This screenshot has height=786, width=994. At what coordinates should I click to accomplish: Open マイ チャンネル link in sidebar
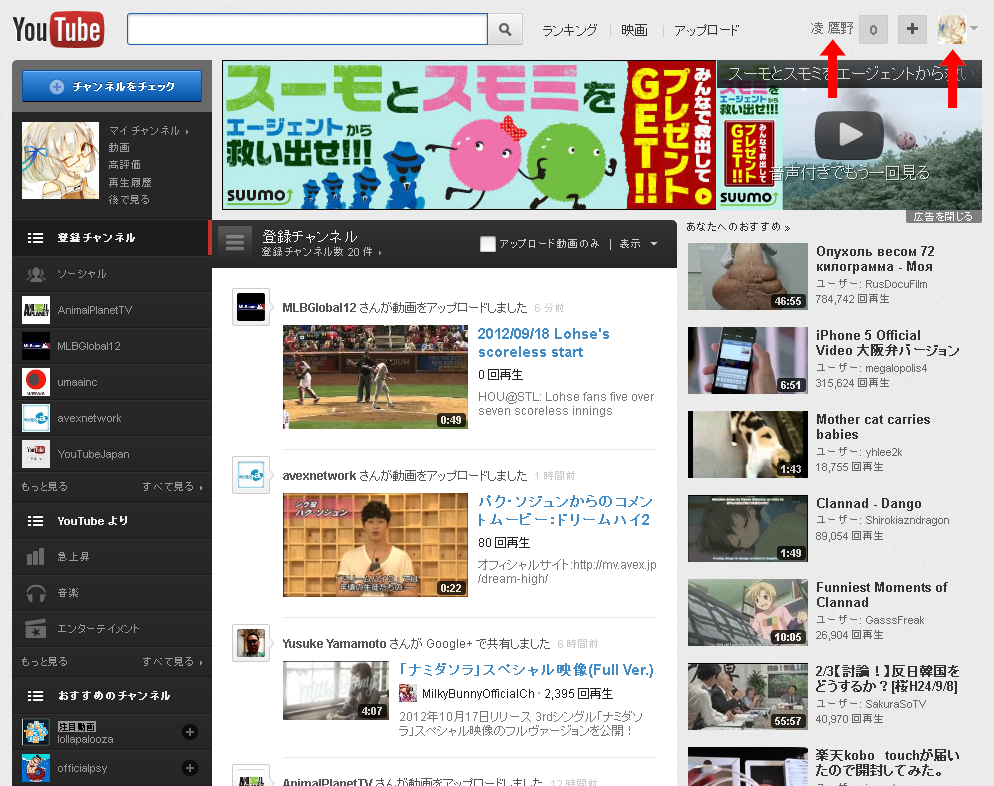[x=149, y=131]
